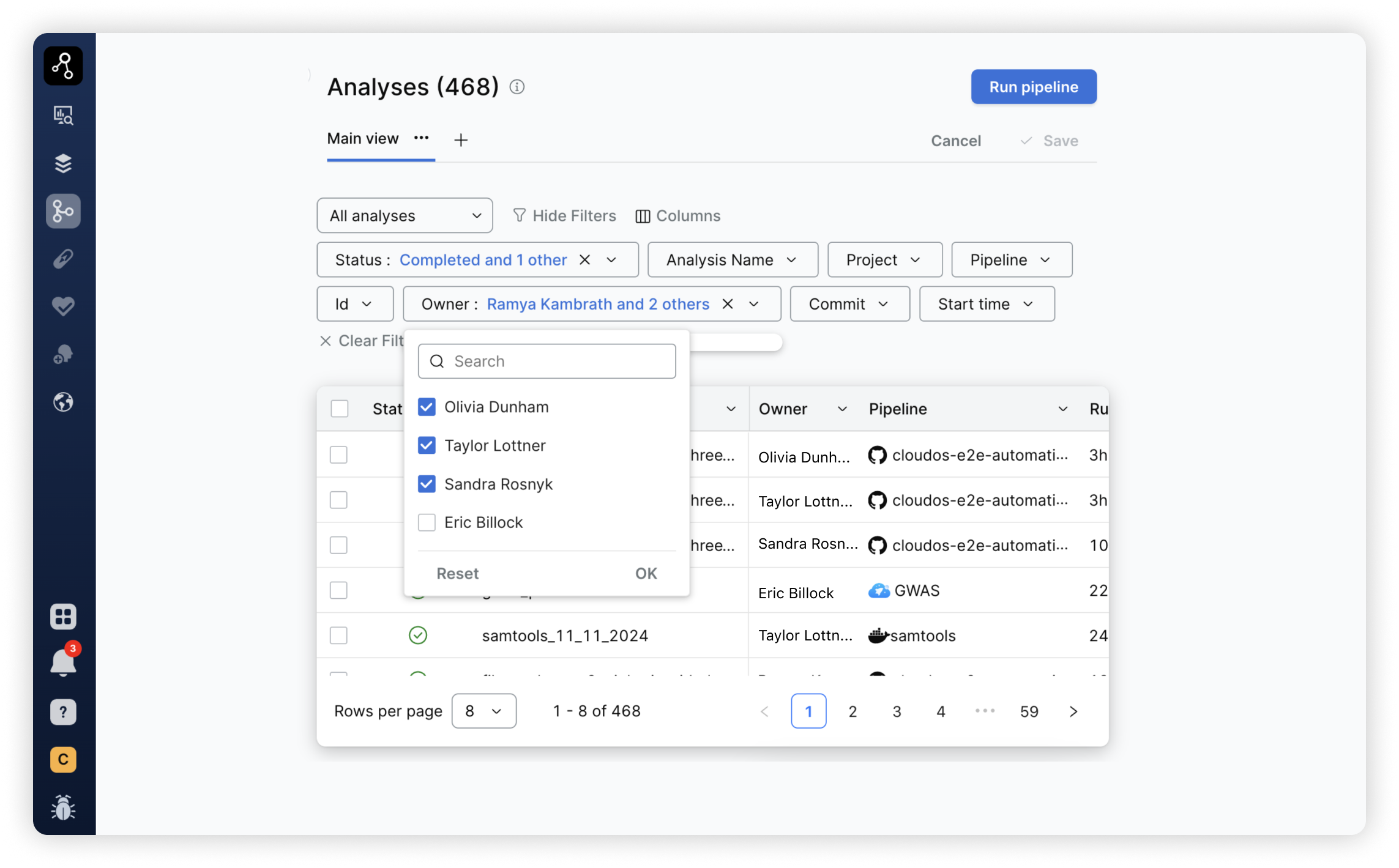Click the Run pipeline button
Image resolution: width=1399 pixels, height=868 pixels.
coord(1034,87)
